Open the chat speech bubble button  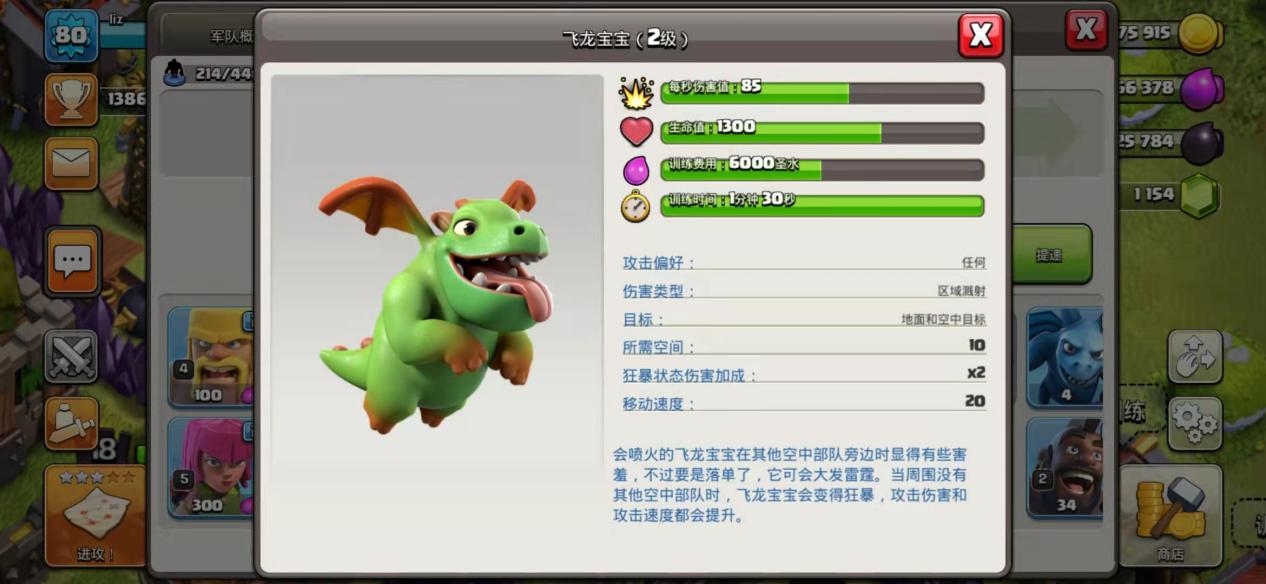[x=72, y=261]
